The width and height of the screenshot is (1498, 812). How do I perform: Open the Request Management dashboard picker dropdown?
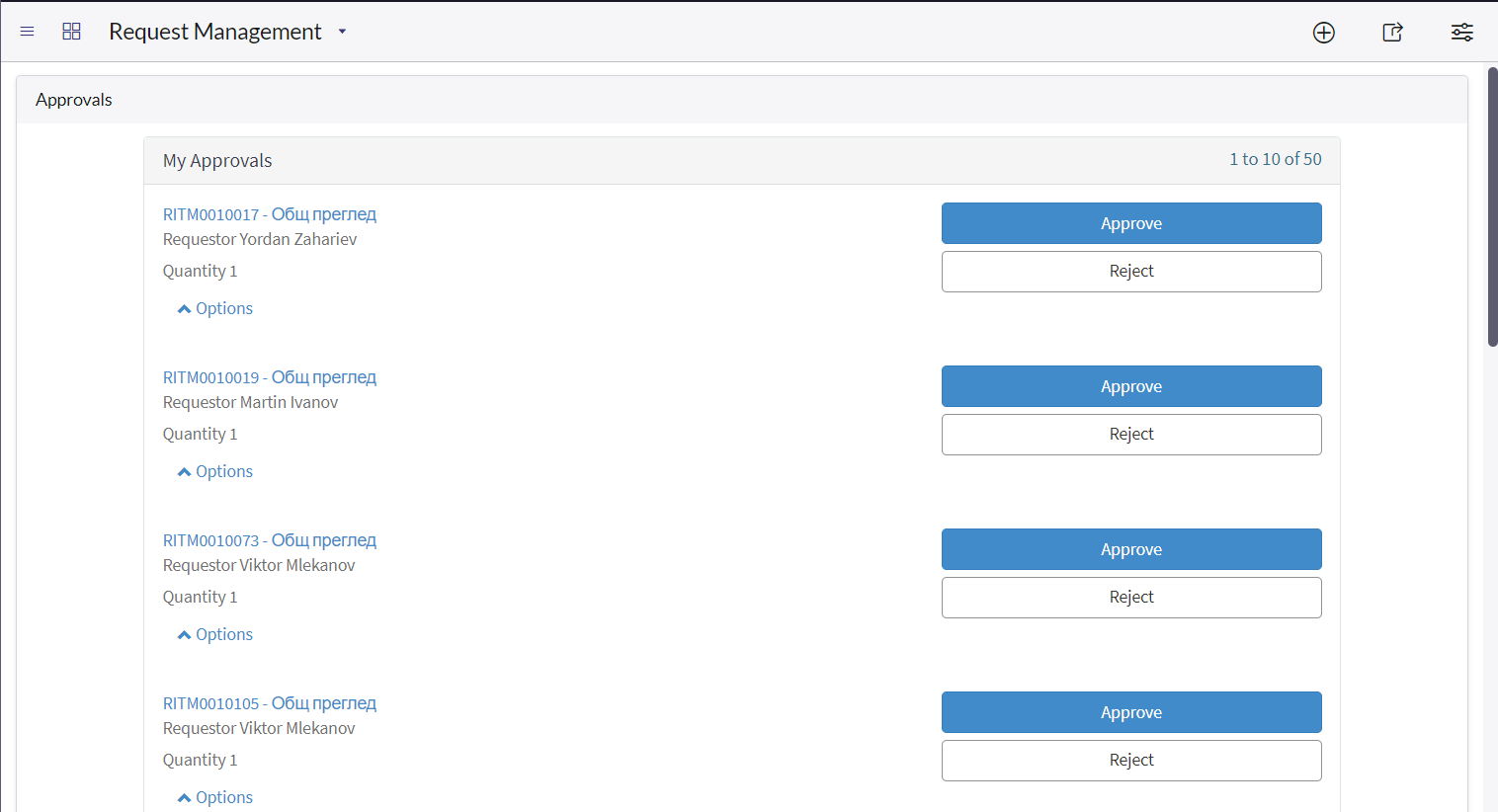coord(342,32)
